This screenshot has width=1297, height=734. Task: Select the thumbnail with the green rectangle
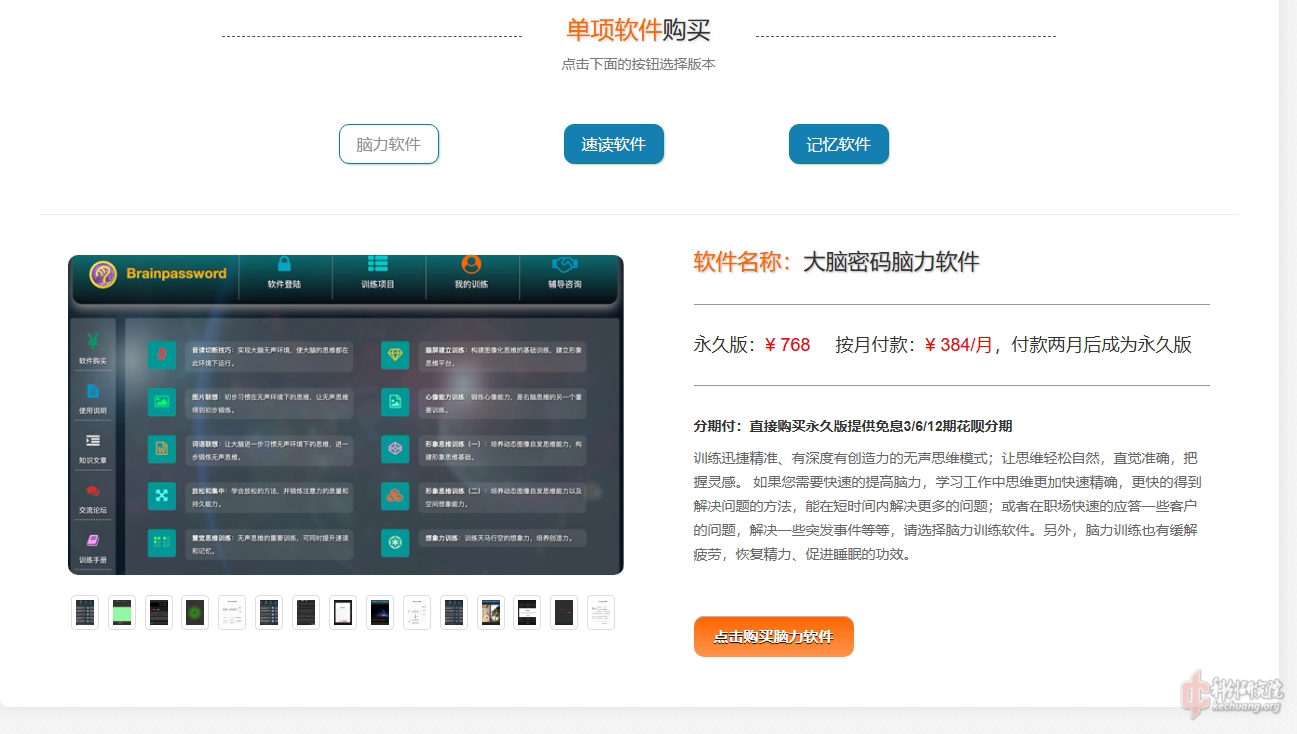point(122,612)
